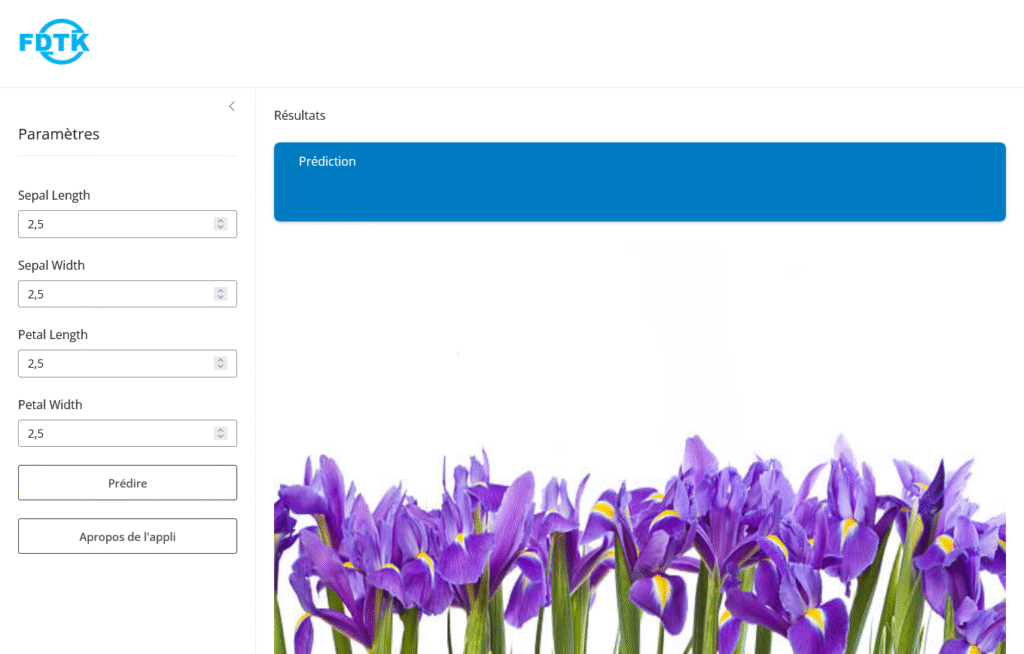This screenshot has height=654, width=1024.
Task: Raise Petal Width with the up arrow
Action: pyautogui.click(x=220, y=430)
